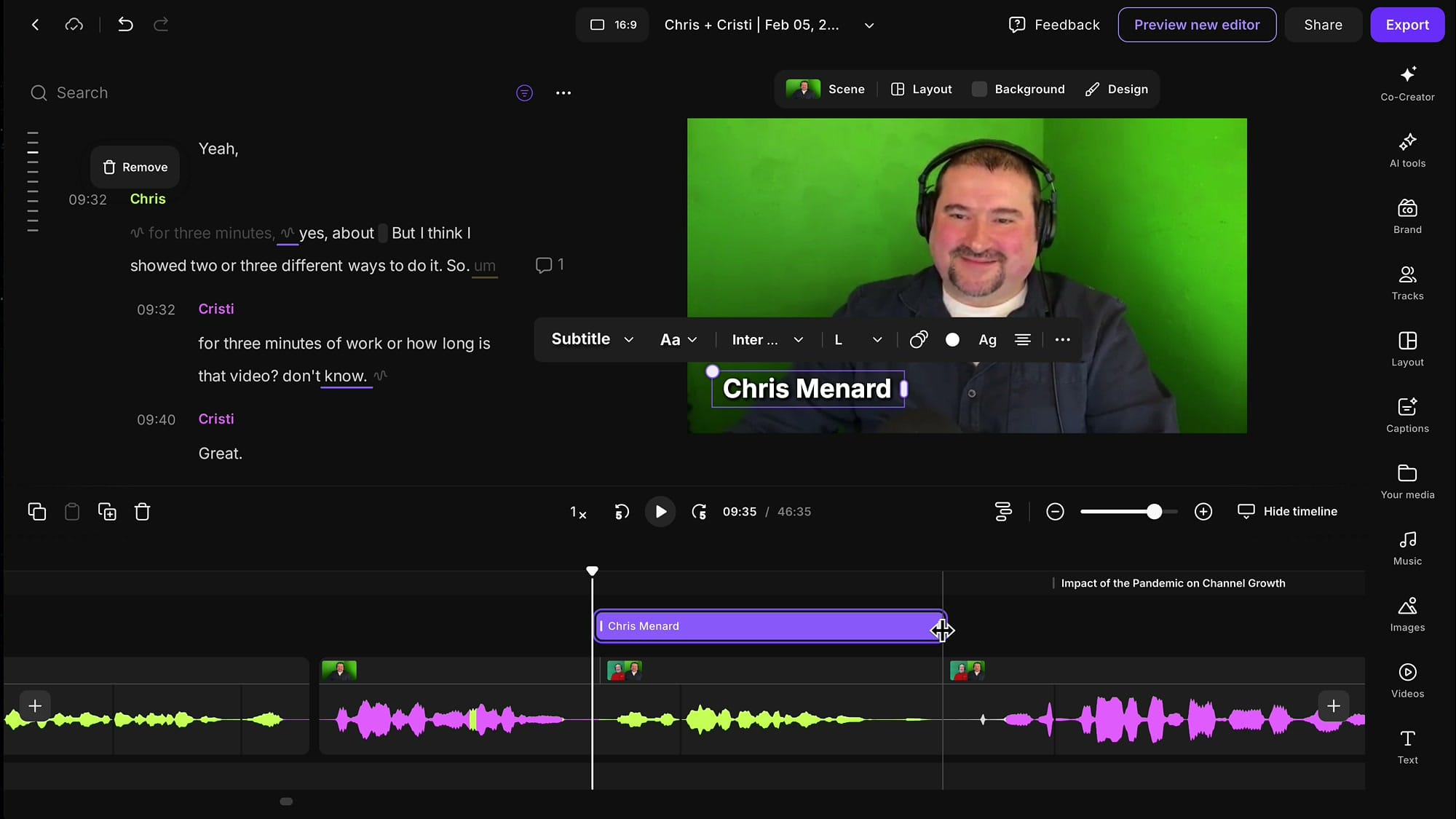Click the Export button
Viewport: 1456px width, 819px height.
[x=1406, y=25]
